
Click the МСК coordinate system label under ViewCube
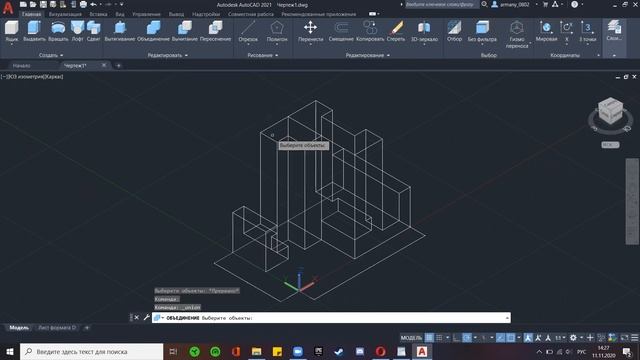[610, 145]
